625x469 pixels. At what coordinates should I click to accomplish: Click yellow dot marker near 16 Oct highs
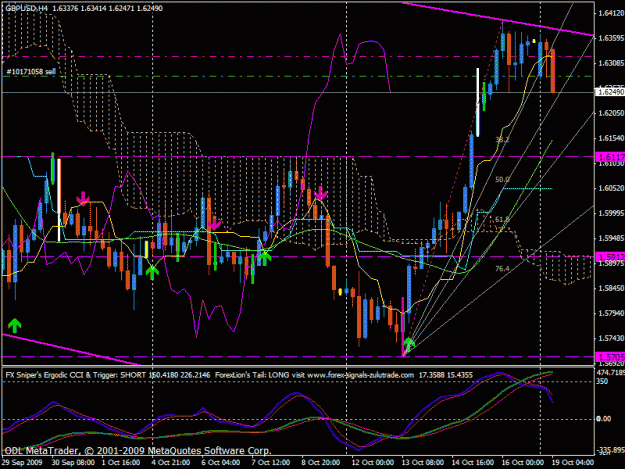(534, 41)
